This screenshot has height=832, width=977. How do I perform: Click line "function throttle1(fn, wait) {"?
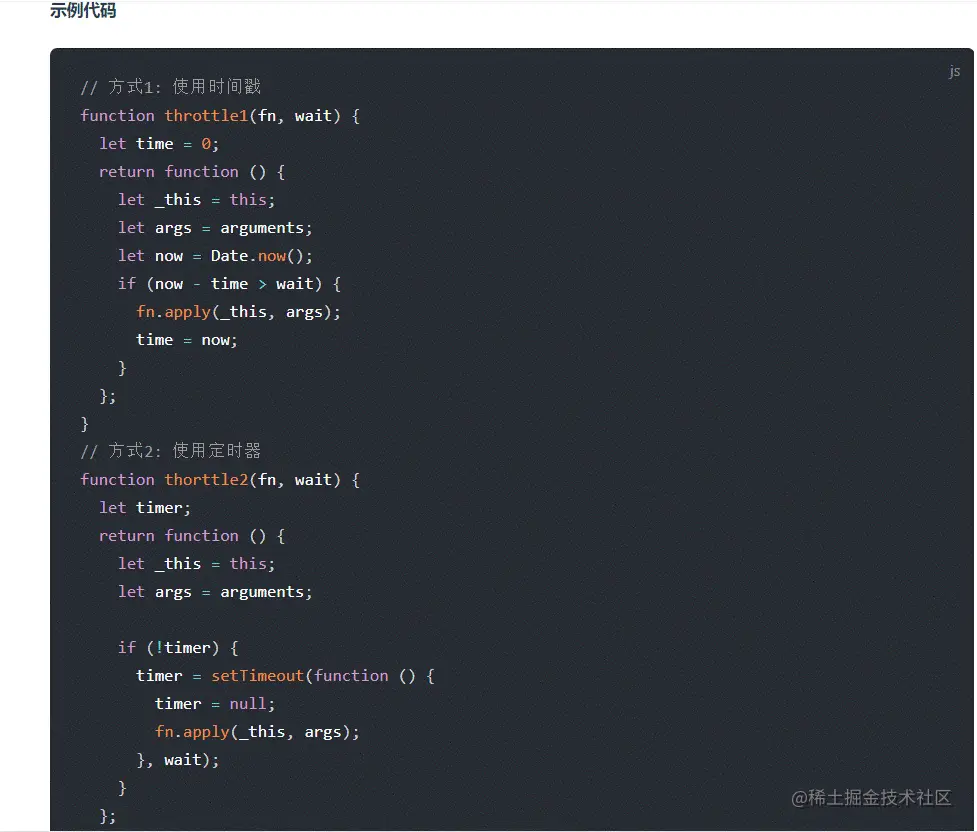tap(220, 116)
